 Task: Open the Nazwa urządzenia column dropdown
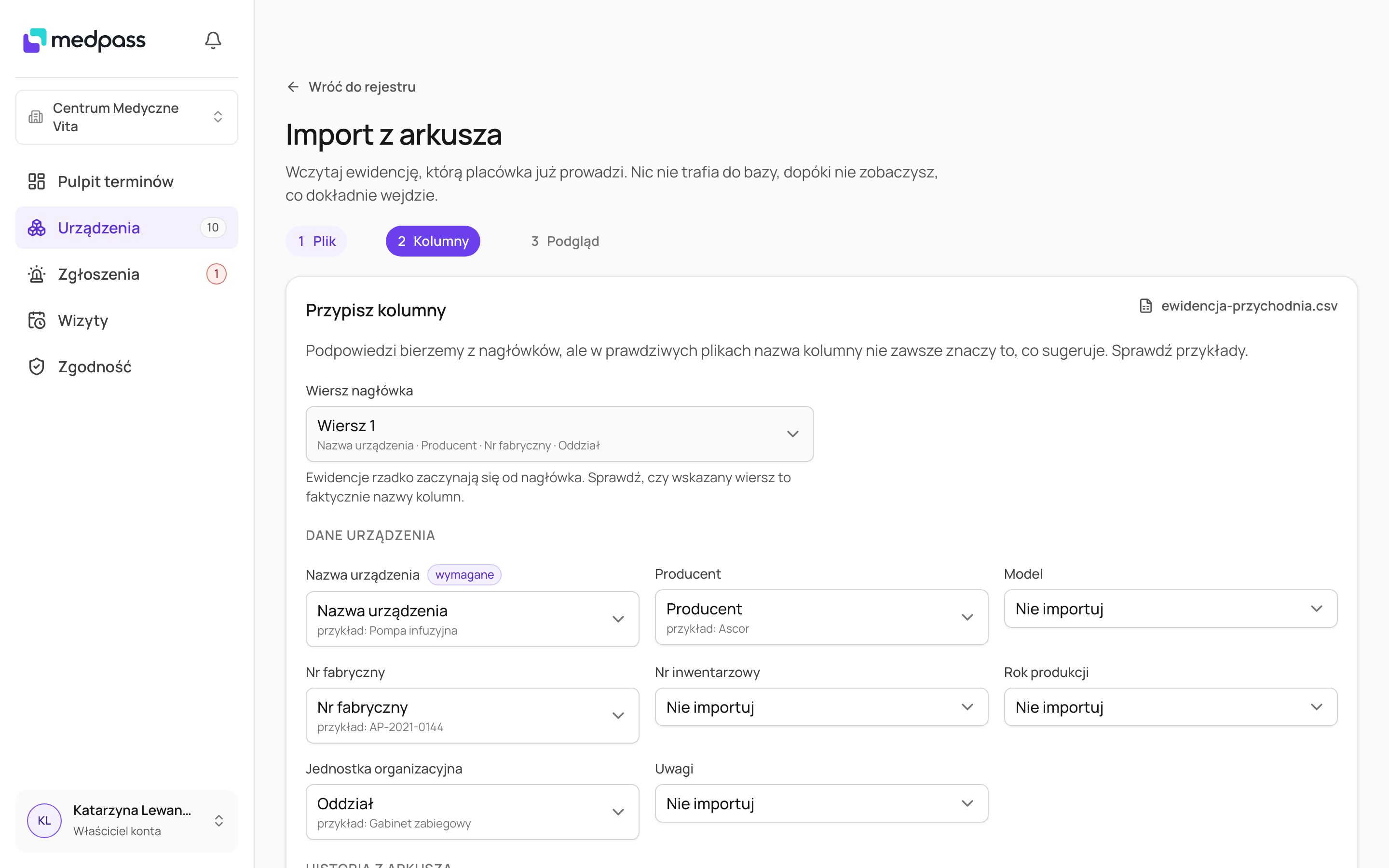click(x=472, y=620)
